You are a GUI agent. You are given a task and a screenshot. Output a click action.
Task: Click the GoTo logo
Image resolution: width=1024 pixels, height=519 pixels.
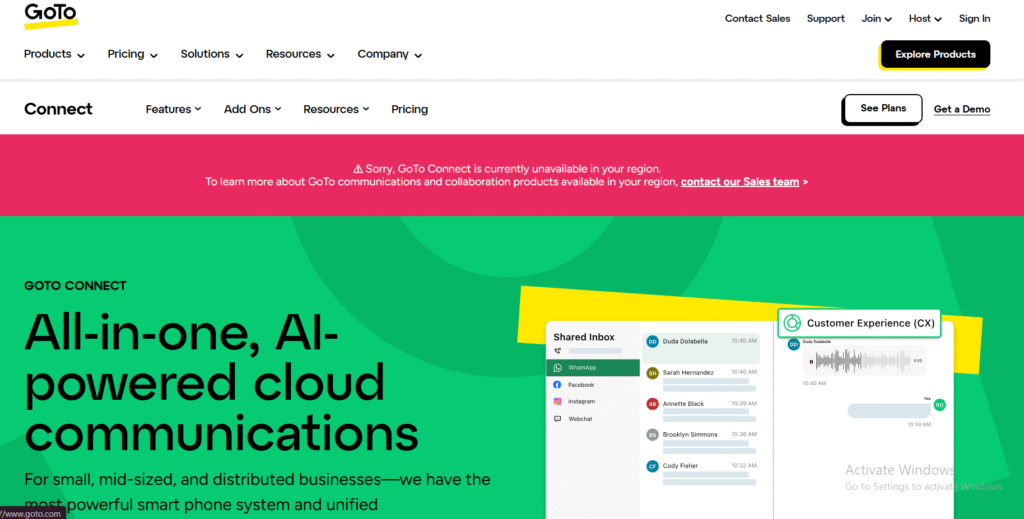pos(50,16)
